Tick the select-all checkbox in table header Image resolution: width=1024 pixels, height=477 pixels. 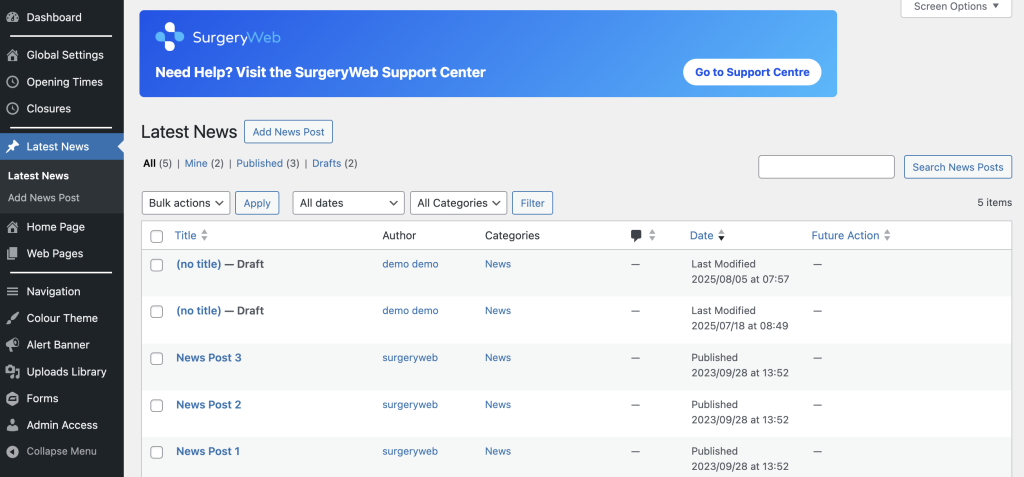point(157,237)
